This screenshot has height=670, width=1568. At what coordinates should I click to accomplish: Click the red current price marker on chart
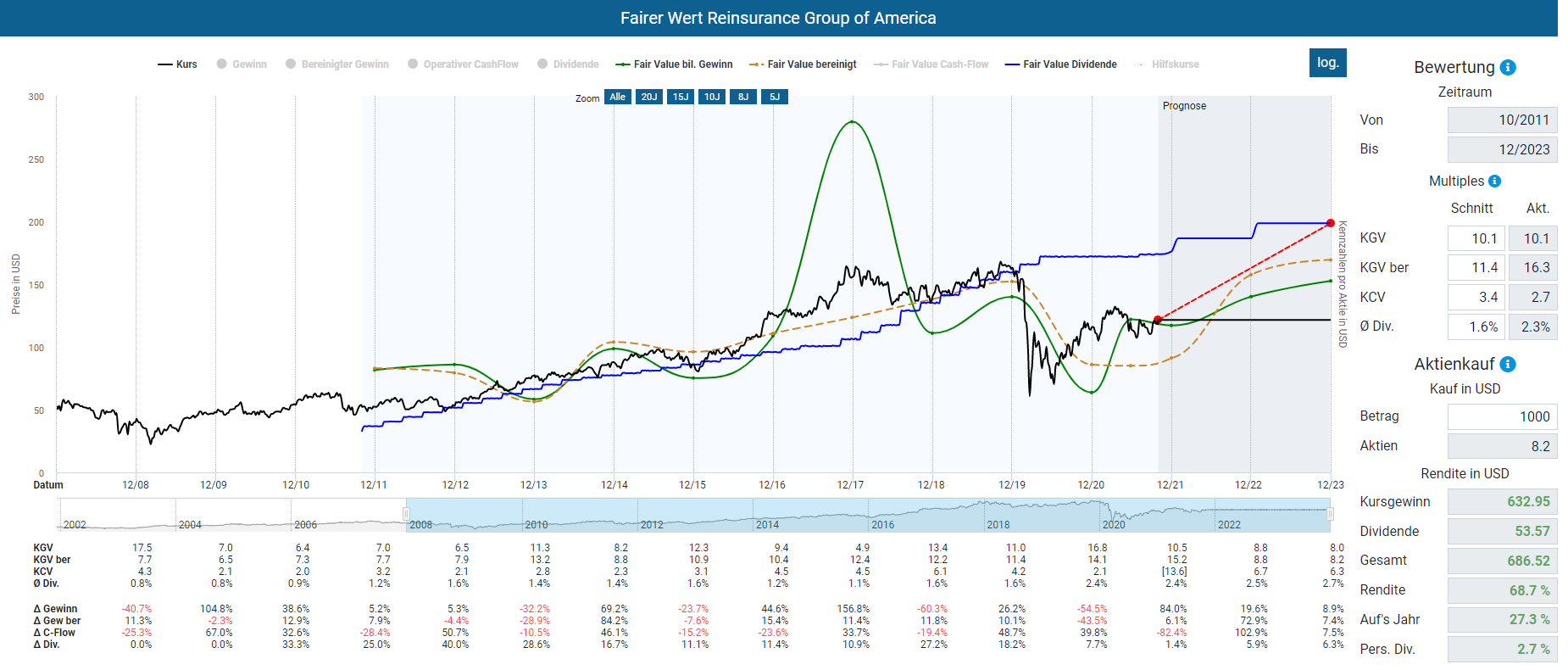[1158, 320]
